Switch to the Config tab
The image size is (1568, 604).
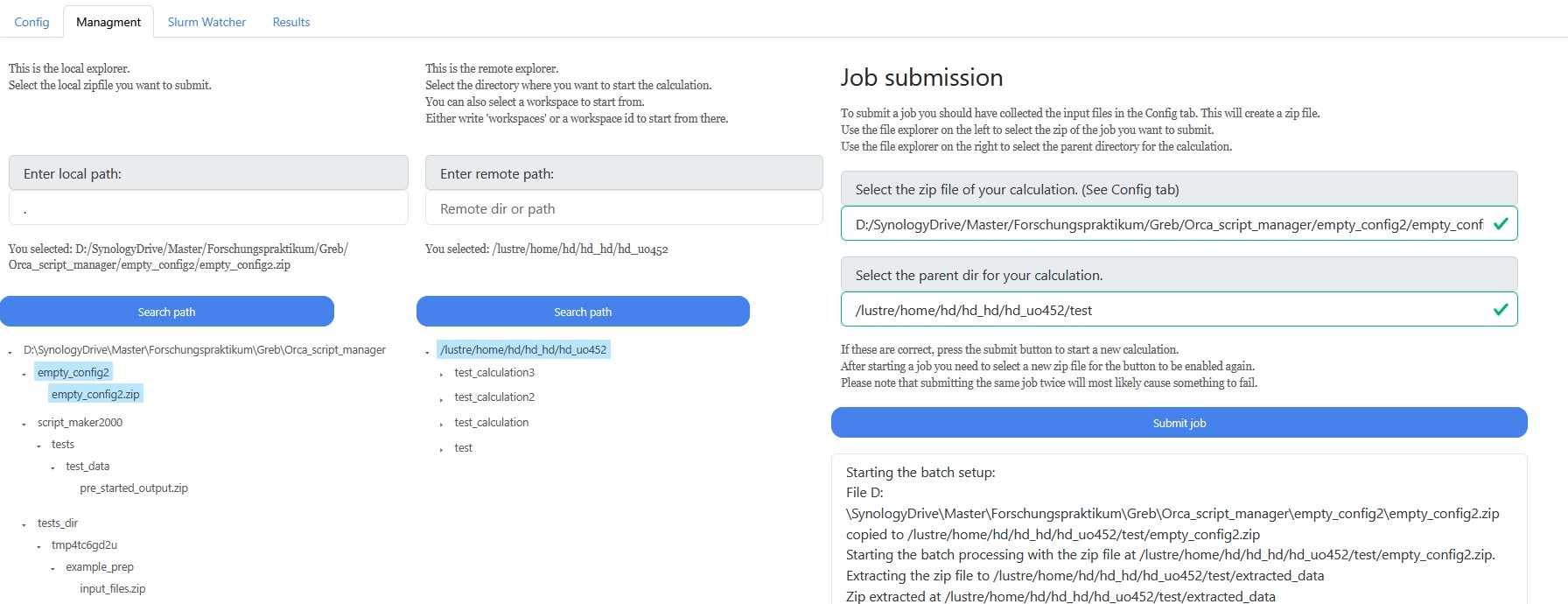click(31, 22)
